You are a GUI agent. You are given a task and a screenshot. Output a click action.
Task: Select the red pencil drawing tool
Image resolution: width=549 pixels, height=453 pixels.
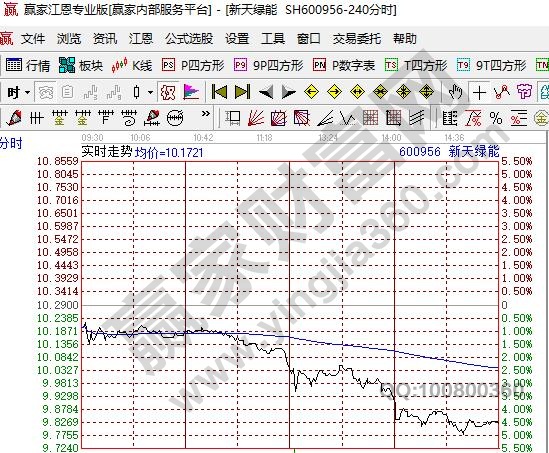click(x=14, y=118)
